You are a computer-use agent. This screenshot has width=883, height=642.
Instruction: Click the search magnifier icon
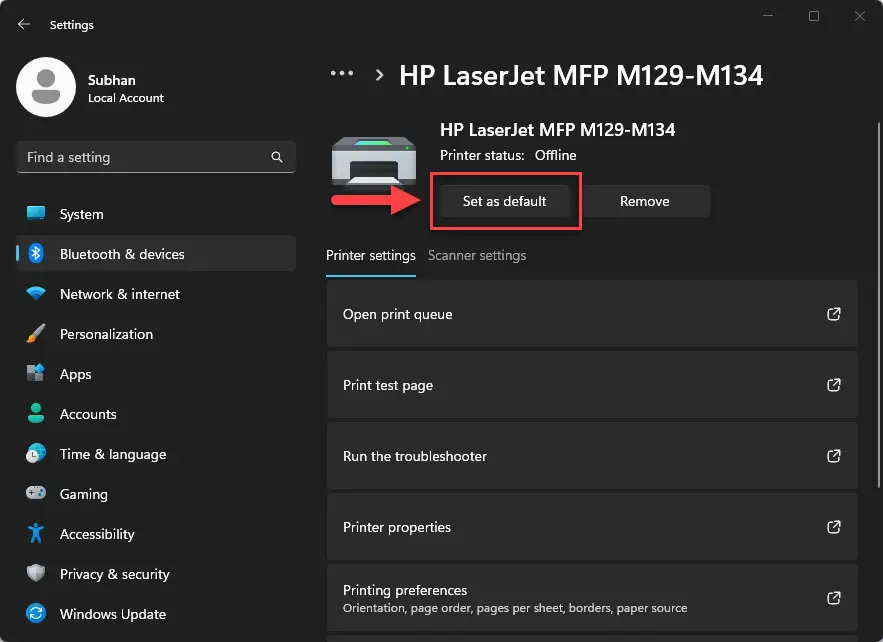(277, 157)
